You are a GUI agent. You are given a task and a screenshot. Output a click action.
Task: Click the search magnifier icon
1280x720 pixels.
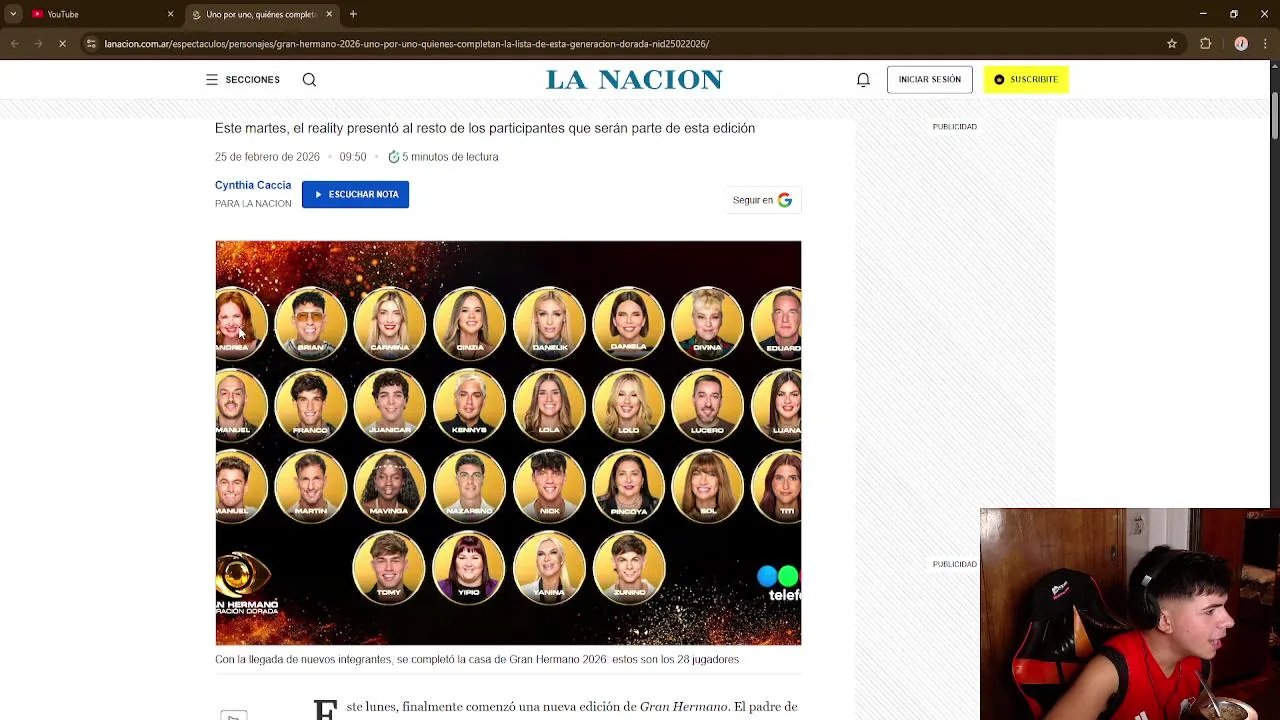click(x=309, y=79)
